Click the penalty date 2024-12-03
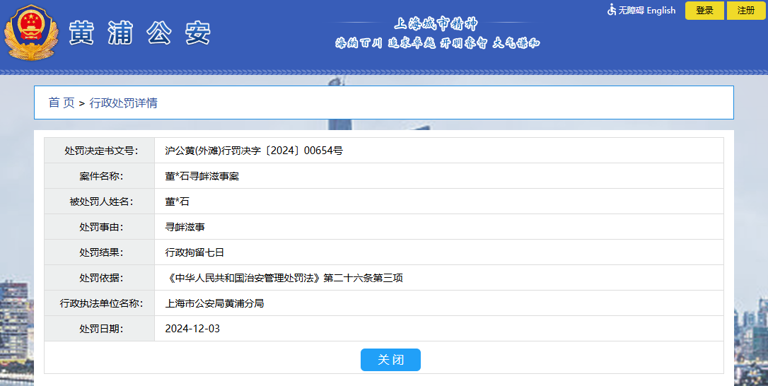 192,329
